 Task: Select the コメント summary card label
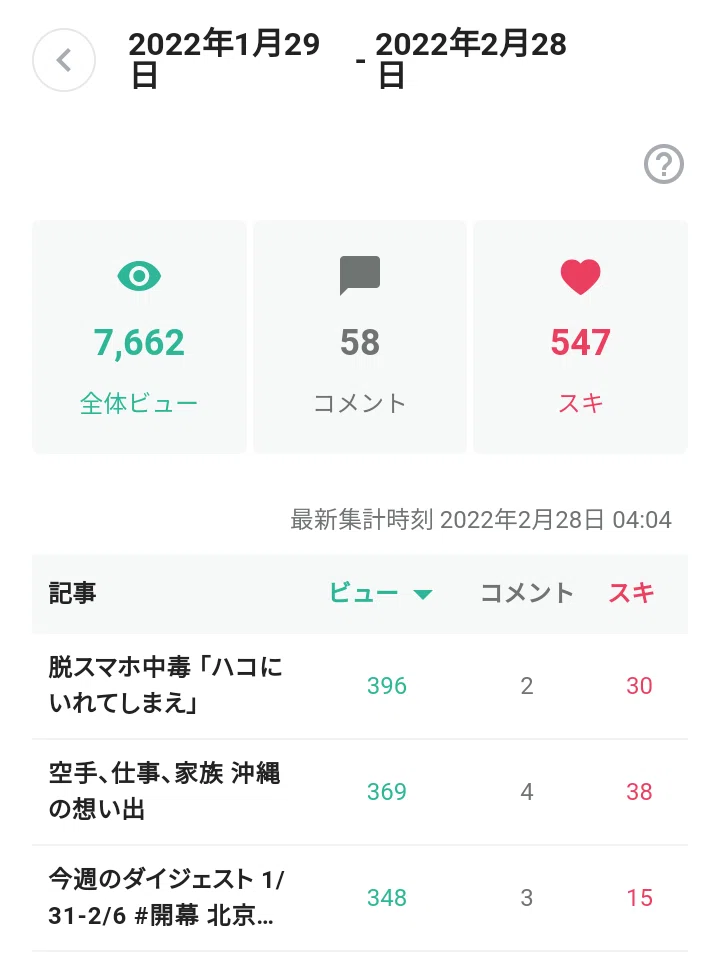[360, 403]
